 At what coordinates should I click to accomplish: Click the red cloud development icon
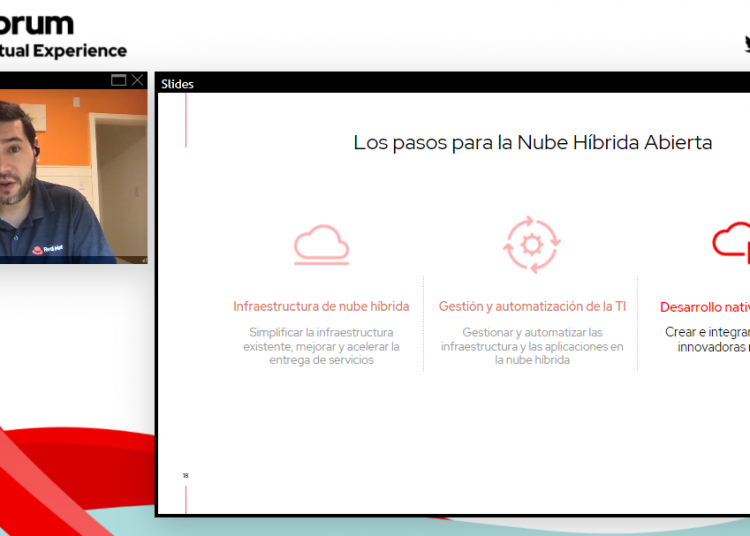731,242
